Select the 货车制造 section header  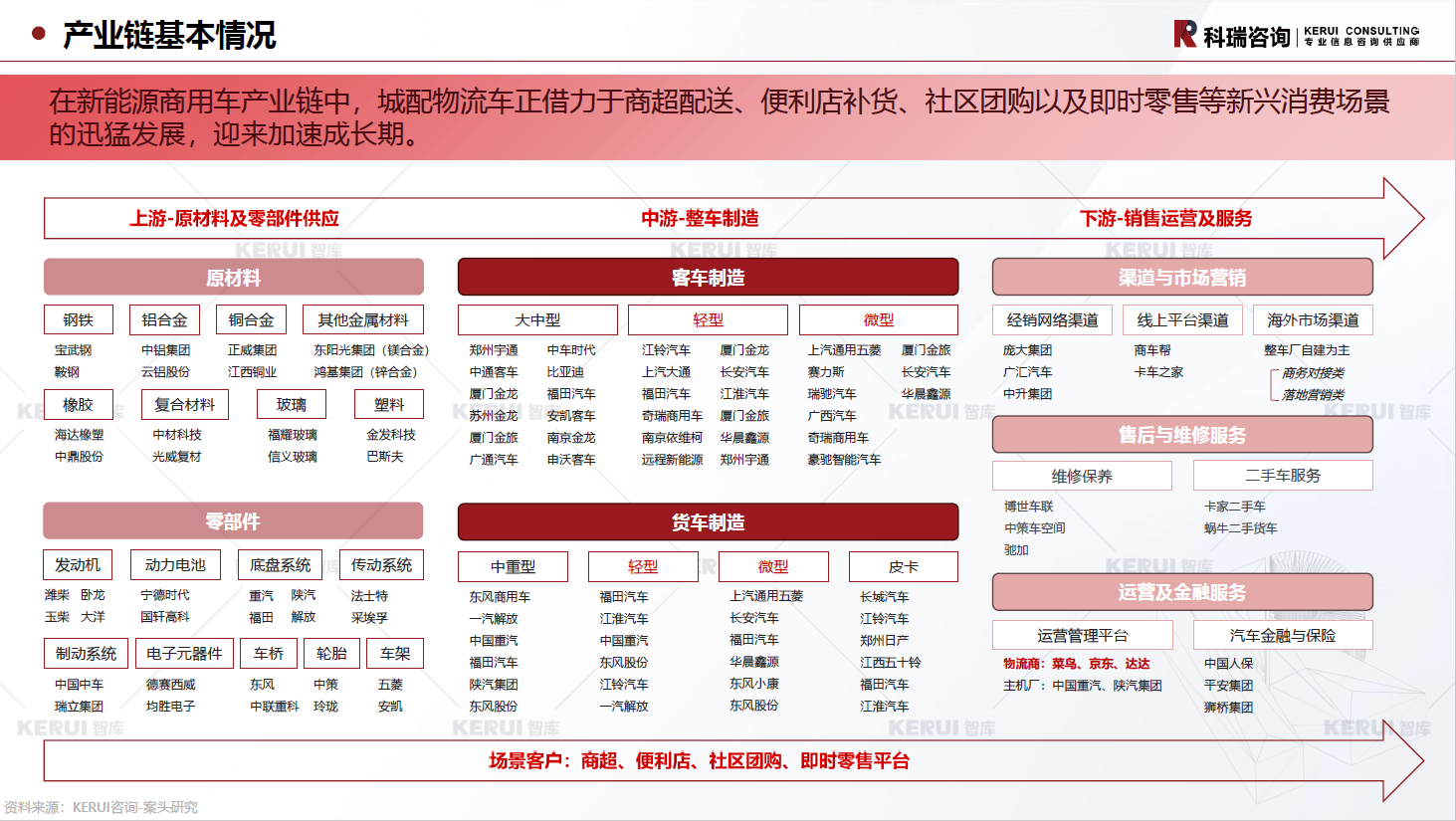coord(708,522)
